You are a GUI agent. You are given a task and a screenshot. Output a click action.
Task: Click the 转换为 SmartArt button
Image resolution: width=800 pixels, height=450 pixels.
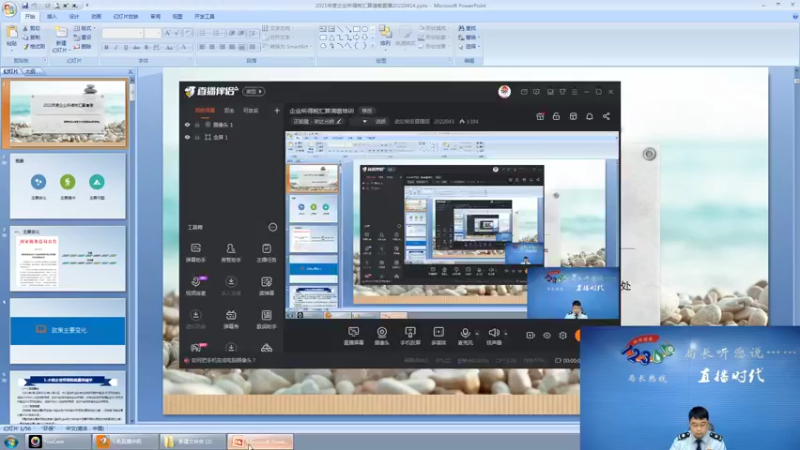(286, 46)
